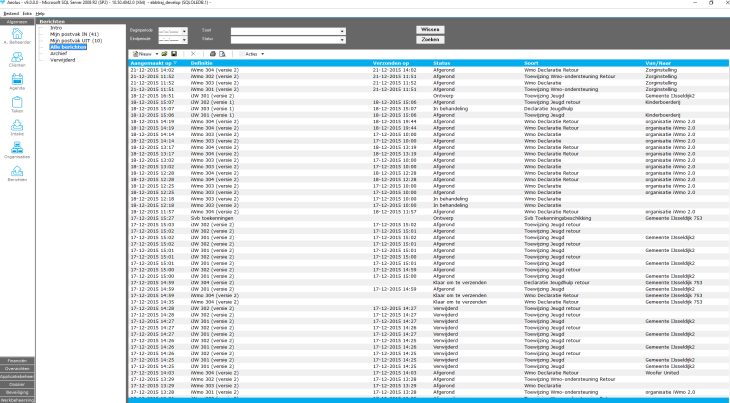Open the Bestand menu
Image resolution: width=730 pixels, height=403 pixels.
[x=10, y=13]
